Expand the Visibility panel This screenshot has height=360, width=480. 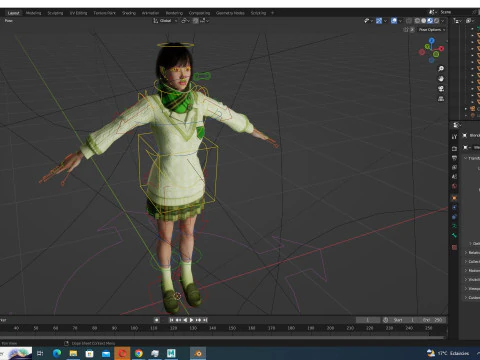[466, 280]
